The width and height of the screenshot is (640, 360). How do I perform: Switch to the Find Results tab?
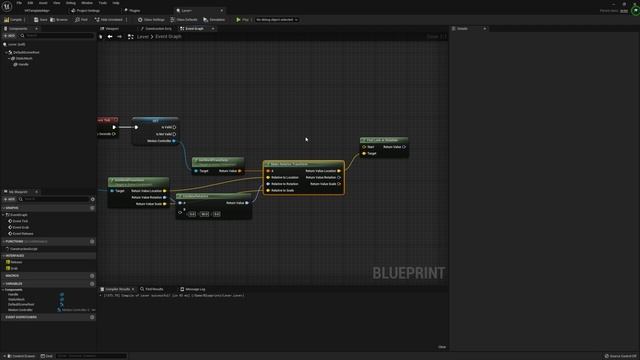(152, 289)
